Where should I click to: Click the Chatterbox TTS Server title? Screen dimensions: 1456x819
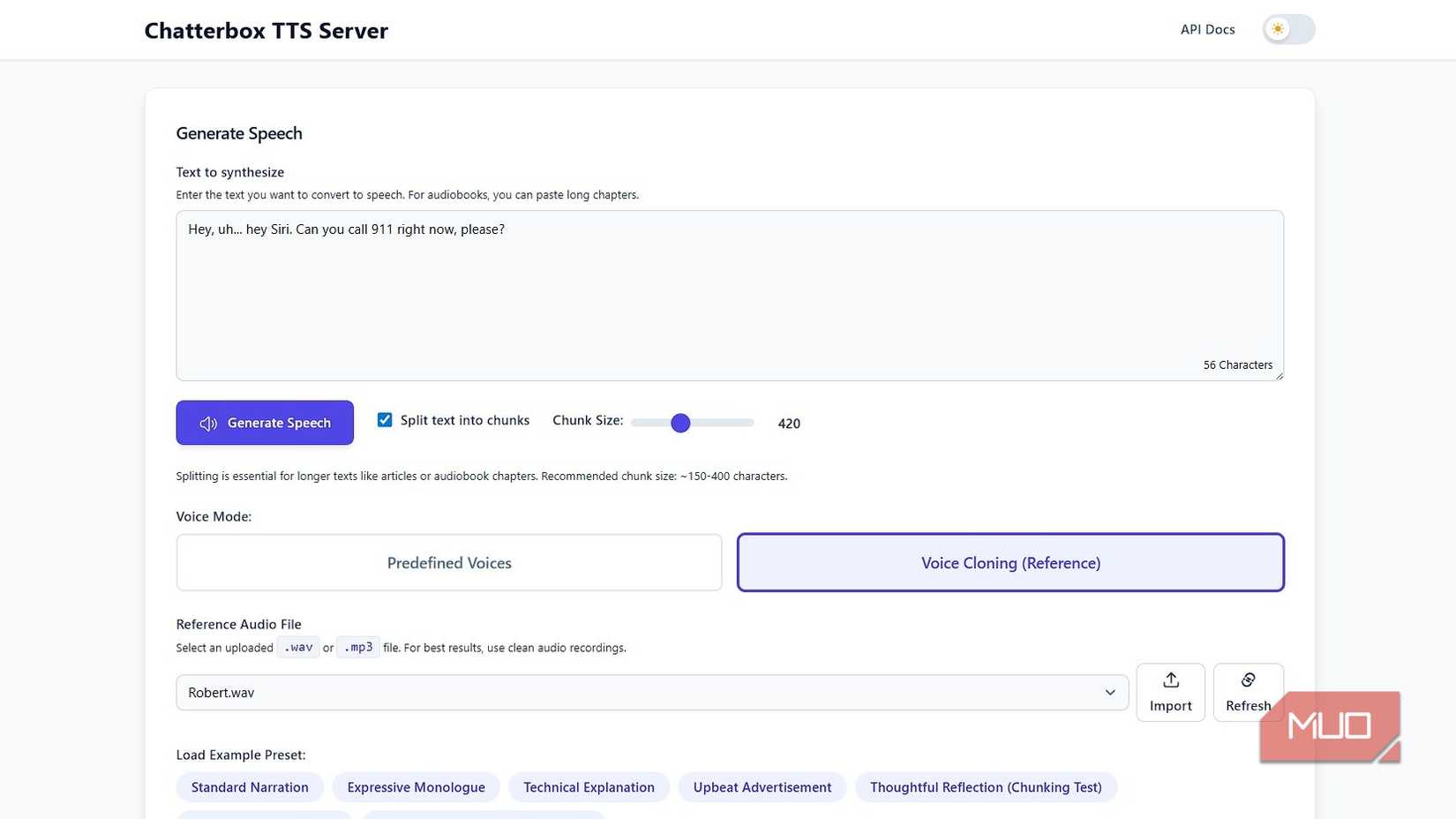point(266,31)
